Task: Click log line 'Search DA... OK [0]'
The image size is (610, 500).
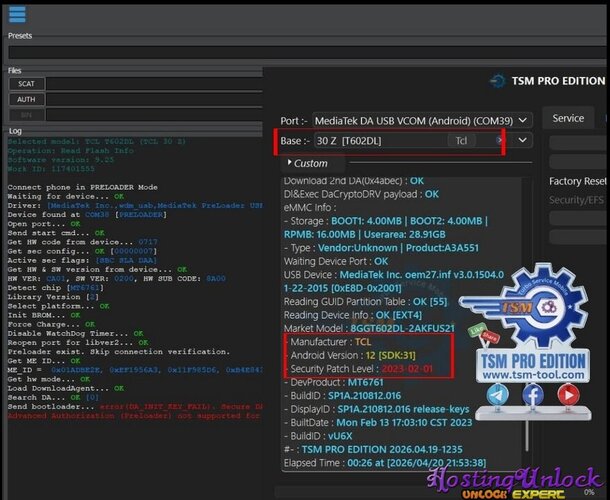Action: (53, 398)
